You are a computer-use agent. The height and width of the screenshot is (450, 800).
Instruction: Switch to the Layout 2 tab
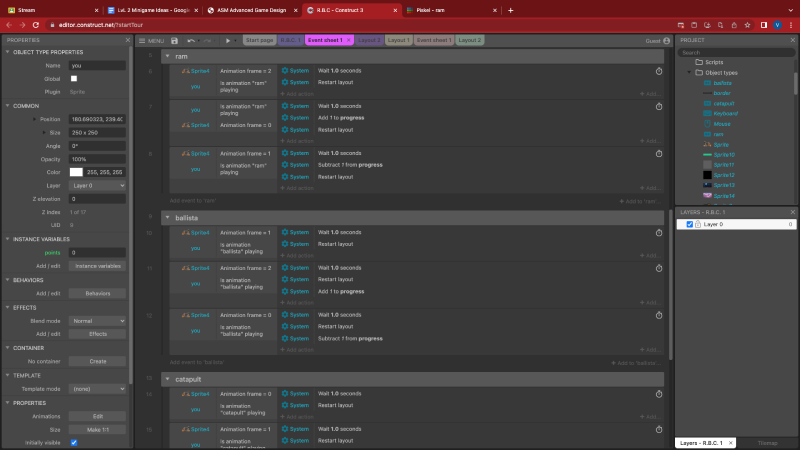coord(471,40)
